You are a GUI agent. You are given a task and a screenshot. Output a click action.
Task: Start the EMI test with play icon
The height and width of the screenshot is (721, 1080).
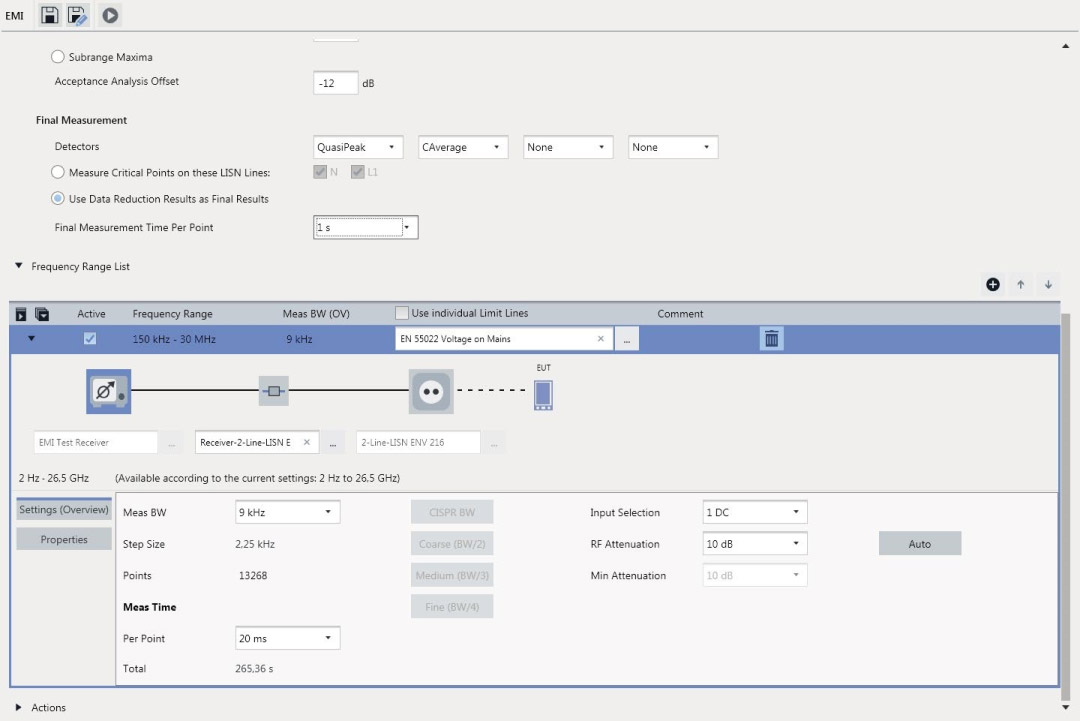(110, 15)
